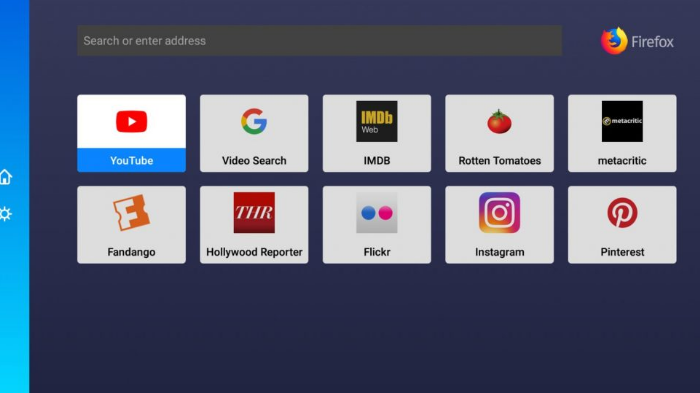Image resolution: width=700 pixels, height=393 pixels.
Task: Click the Rotten Tomatoes label
Action: (x=500, y=160)
